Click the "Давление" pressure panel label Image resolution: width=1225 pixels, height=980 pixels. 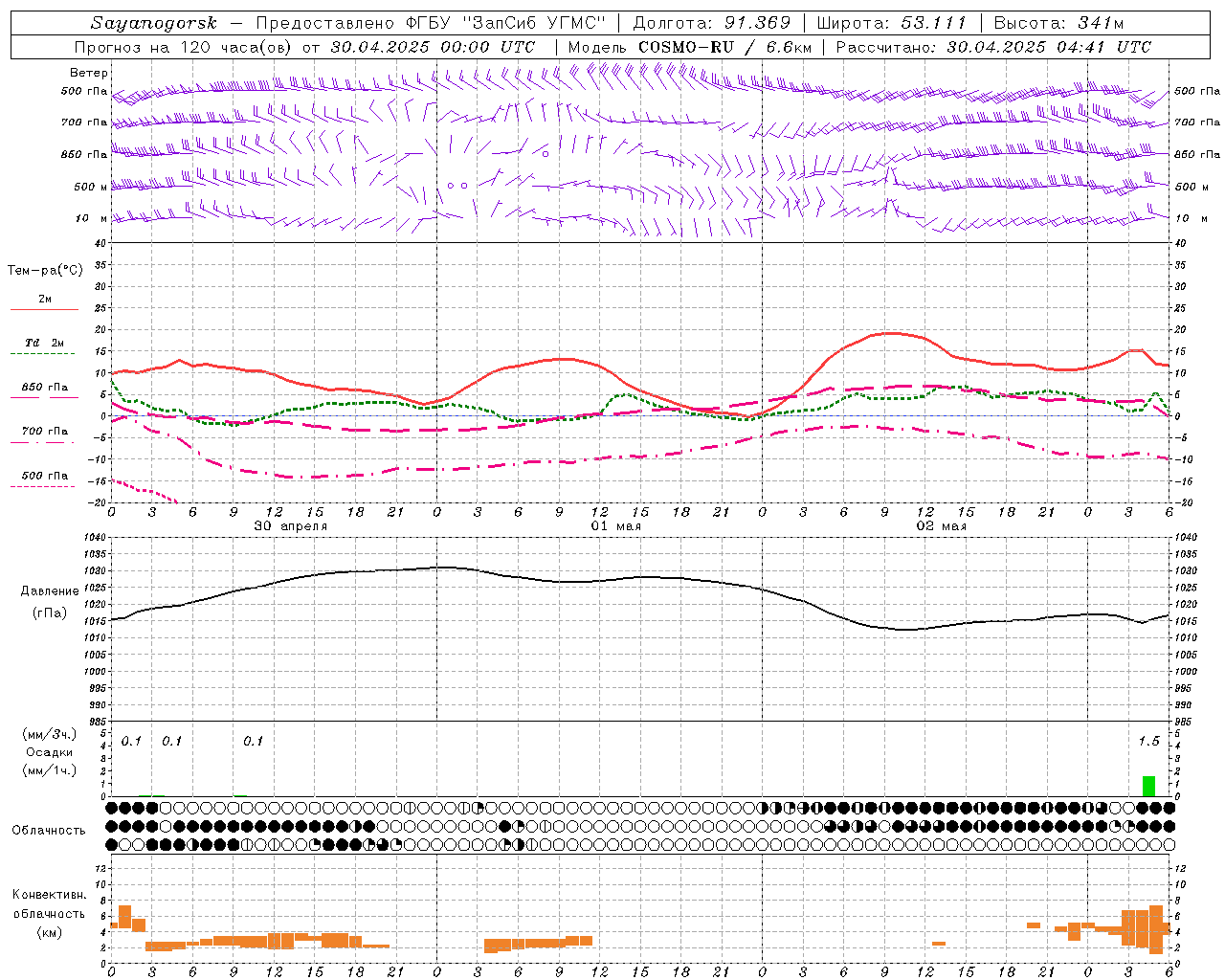(50, 591)
